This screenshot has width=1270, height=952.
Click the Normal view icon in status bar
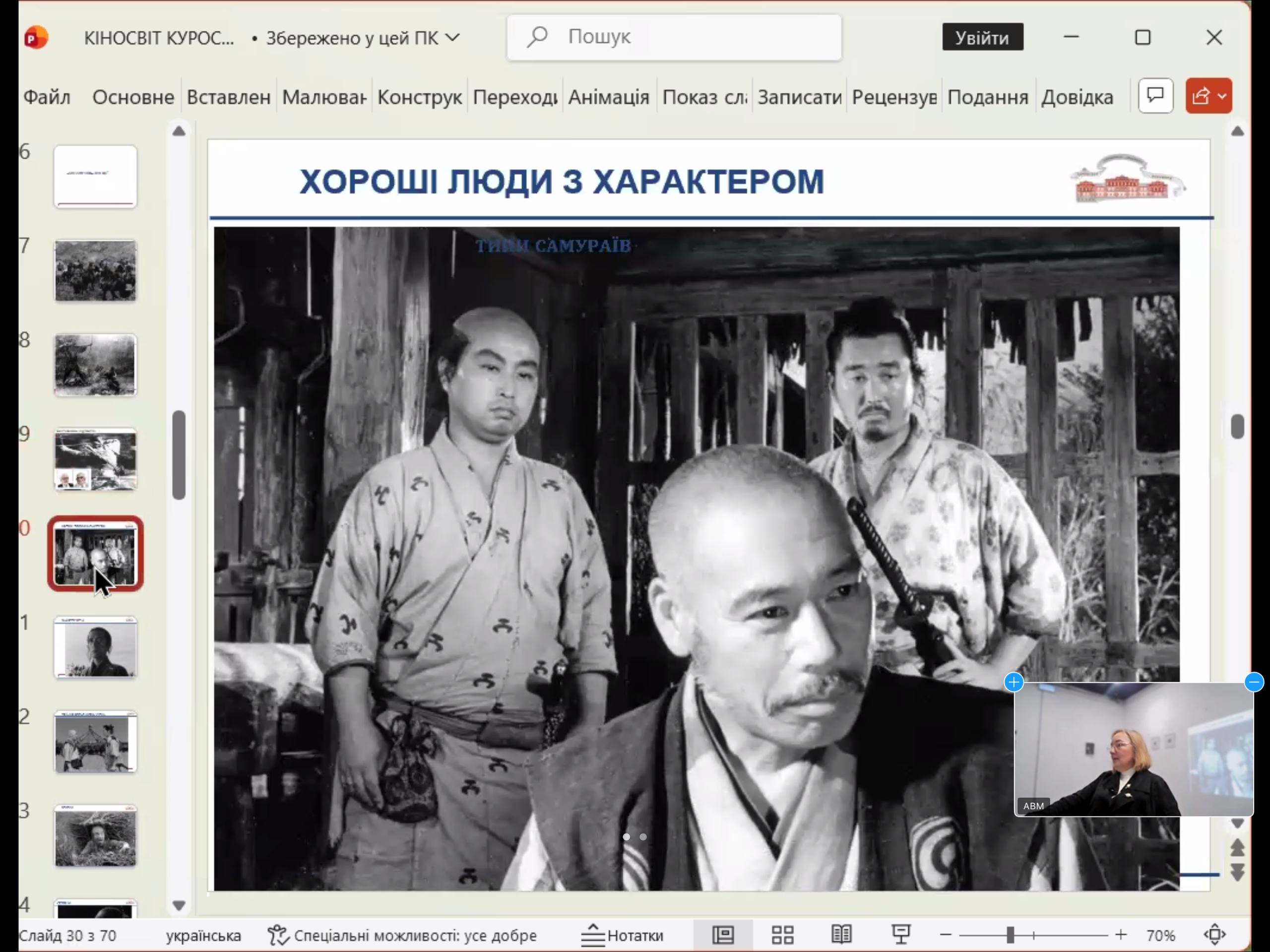click(x=723, y=935)
